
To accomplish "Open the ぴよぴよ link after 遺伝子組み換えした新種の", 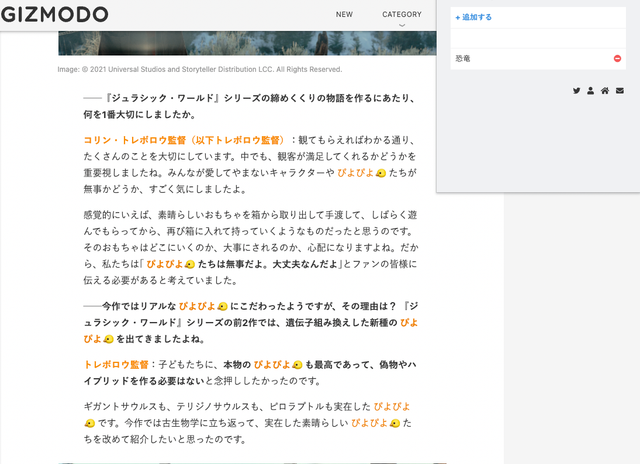I will (409, 323).
